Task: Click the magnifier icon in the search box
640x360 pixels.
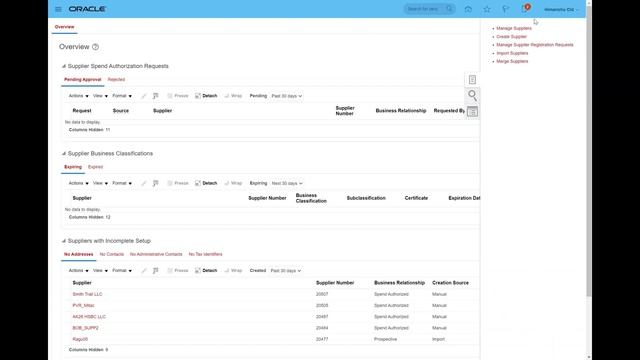Action: click(x=449, y=9)
